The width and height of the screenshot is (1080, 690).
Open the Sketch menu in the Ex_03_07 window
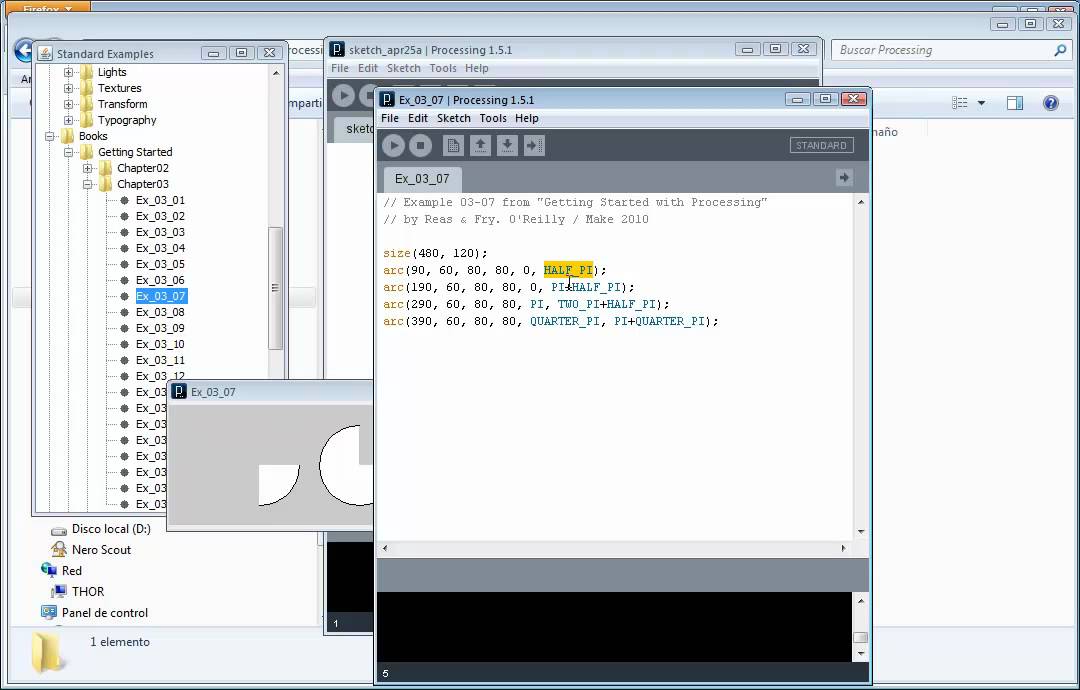tap(453, 118)
